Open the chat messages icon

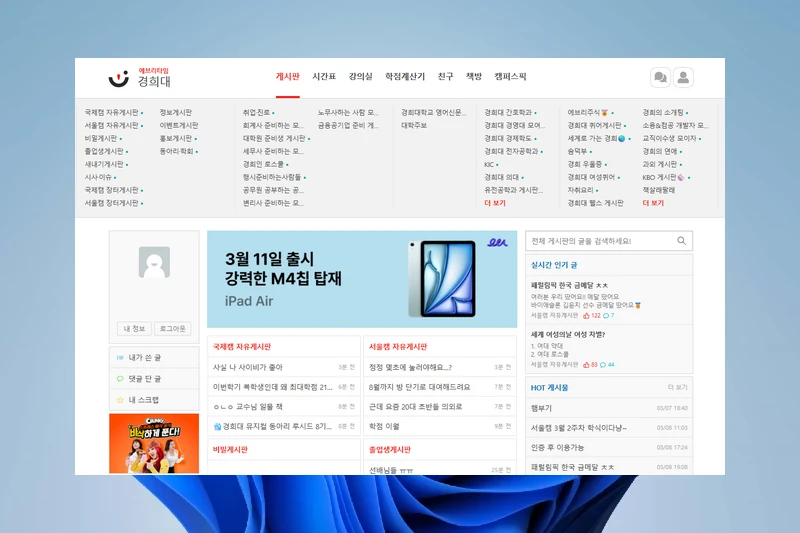(x=660, y=78)
